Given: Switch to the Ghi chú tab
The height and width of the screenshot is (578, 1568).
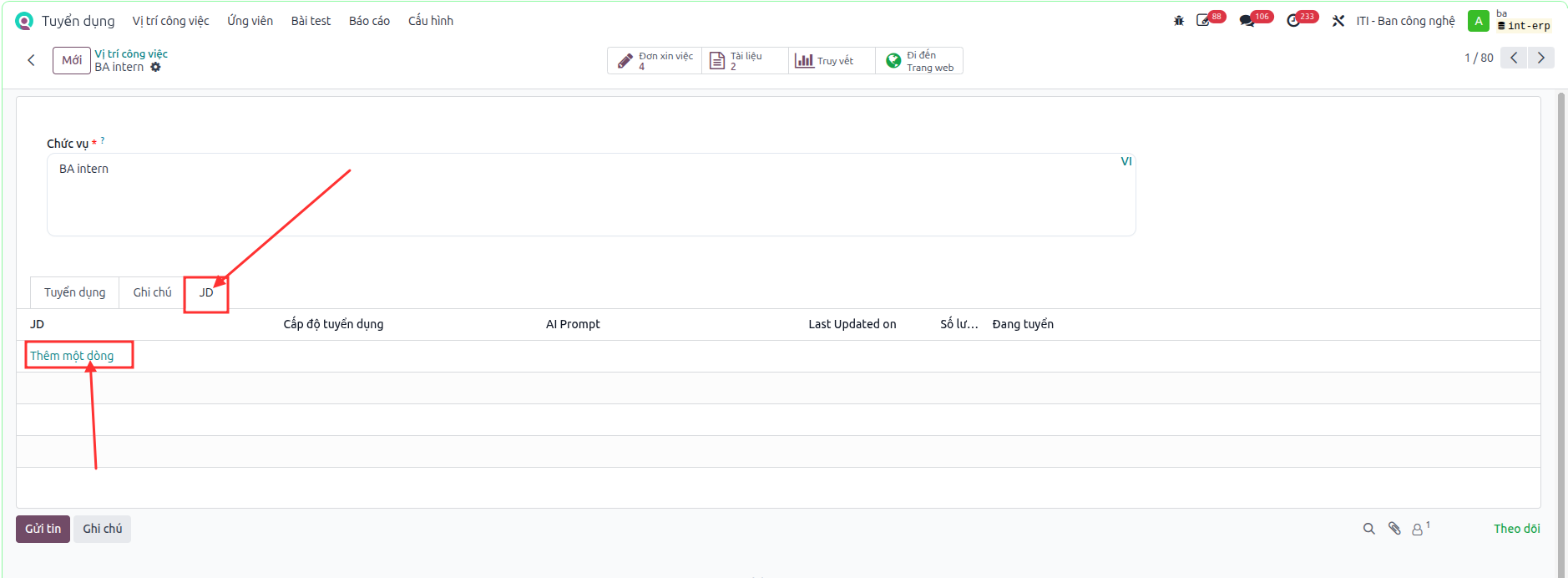Looking at the screenshot, I should tap(152, 292).
